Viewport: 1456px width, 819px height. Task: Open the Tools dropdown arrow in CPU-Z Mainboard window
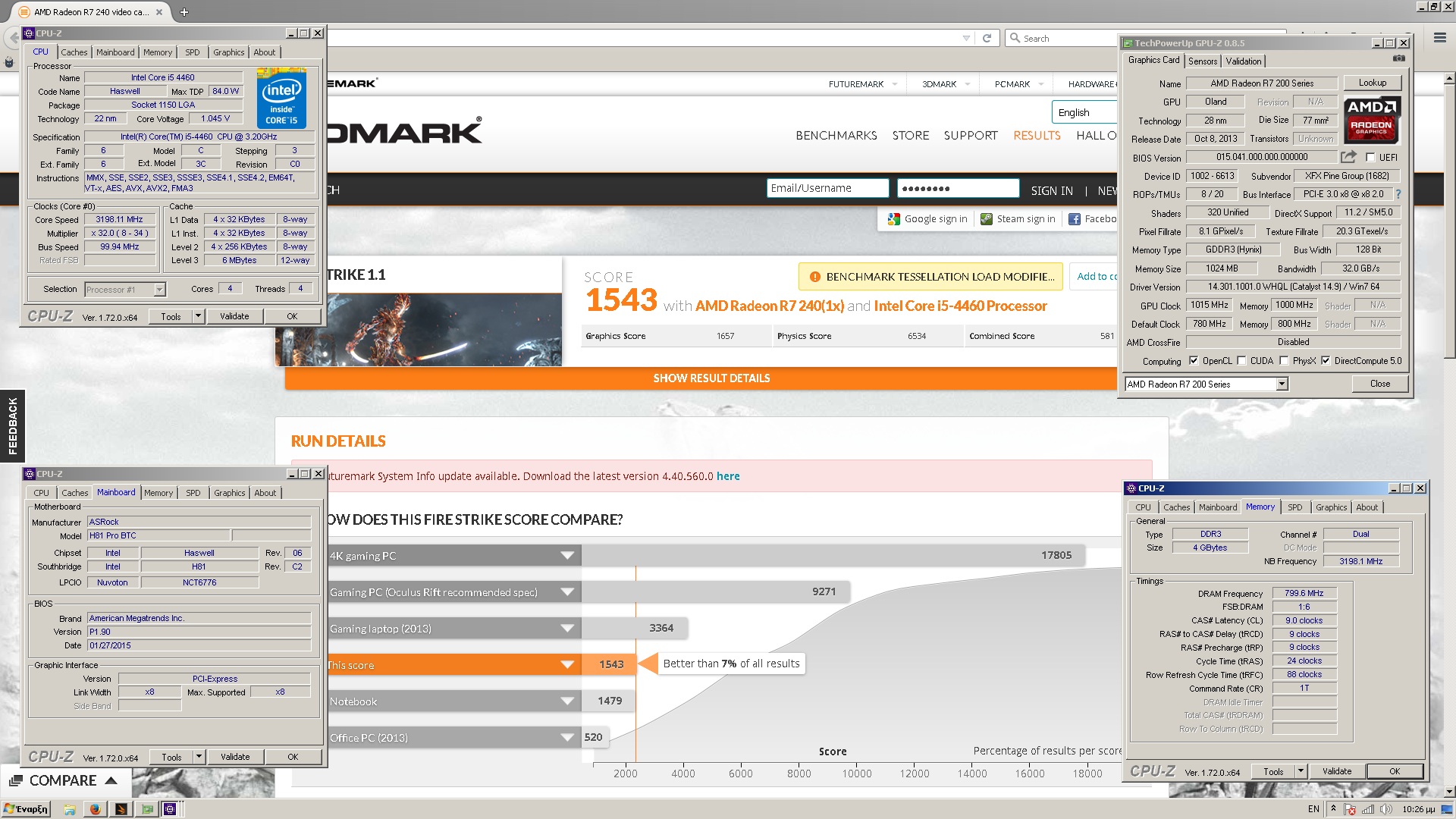(x=199, y=757)
